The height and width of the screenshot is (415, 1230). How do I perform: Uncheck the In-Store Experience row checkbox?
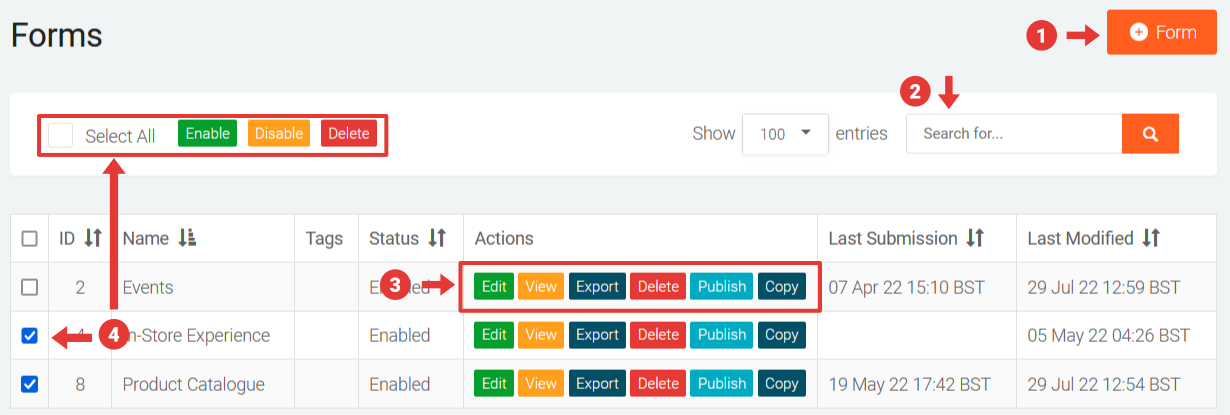point(30,335)
